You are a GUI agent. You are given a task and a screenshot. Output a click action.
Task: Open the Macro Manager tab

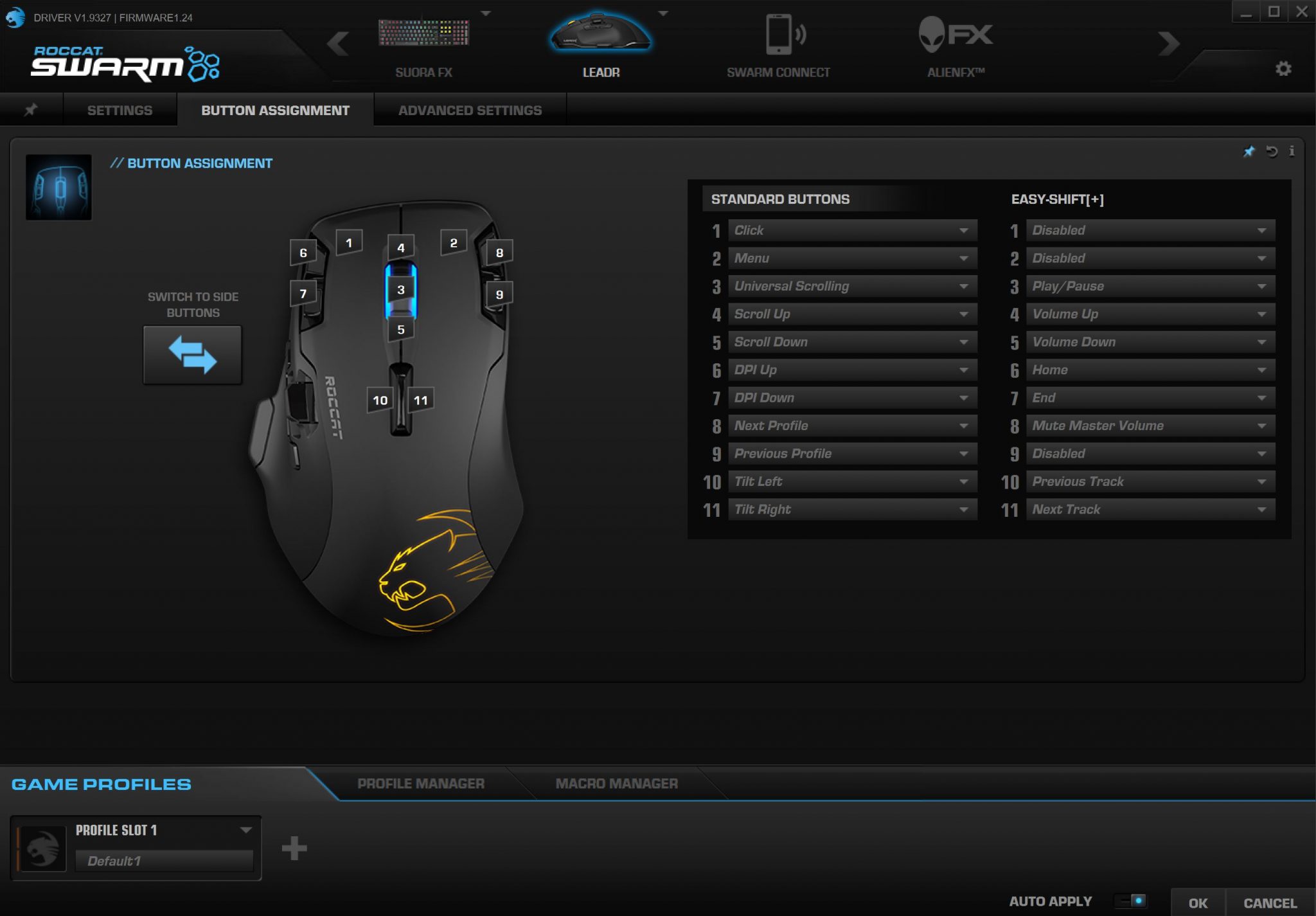coord(616,784)
